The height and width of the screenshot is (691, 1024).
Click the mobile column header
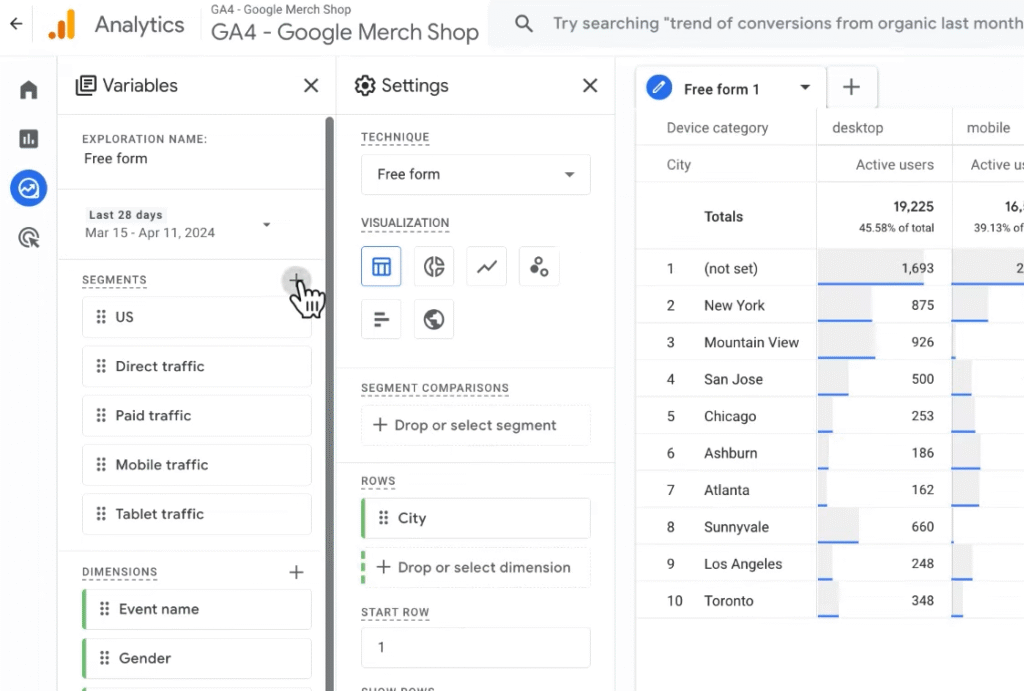(988, 128)
